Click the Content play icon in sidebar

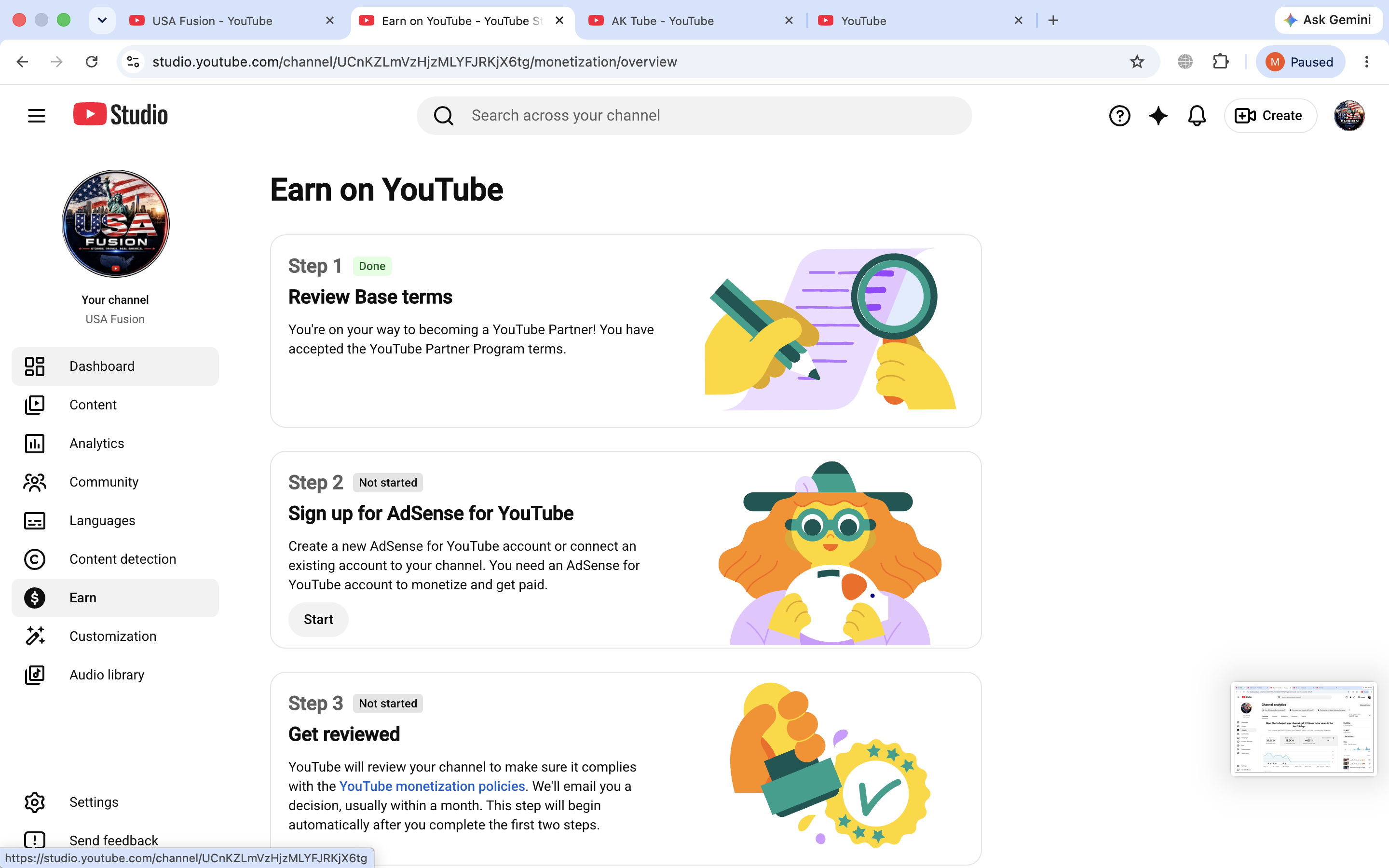(x=34, y=405)
